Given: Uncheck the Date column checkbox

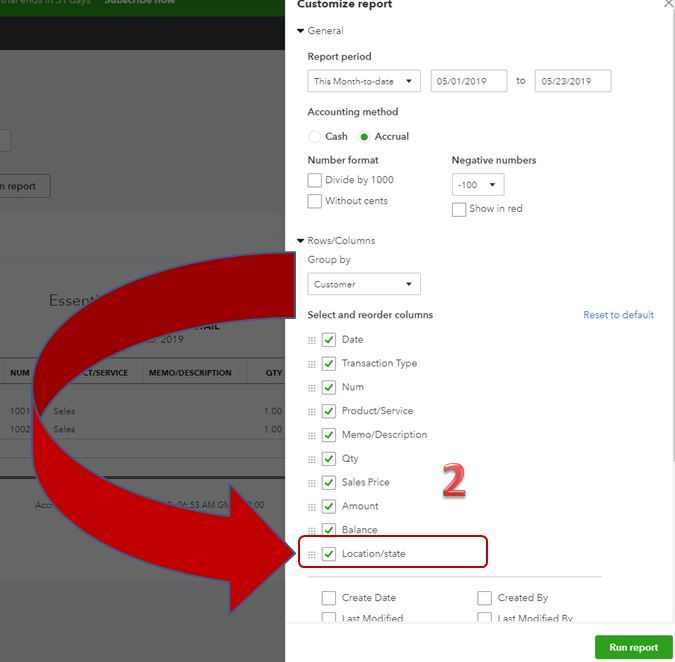Looking at the screenshot, I should pos(328,340).
